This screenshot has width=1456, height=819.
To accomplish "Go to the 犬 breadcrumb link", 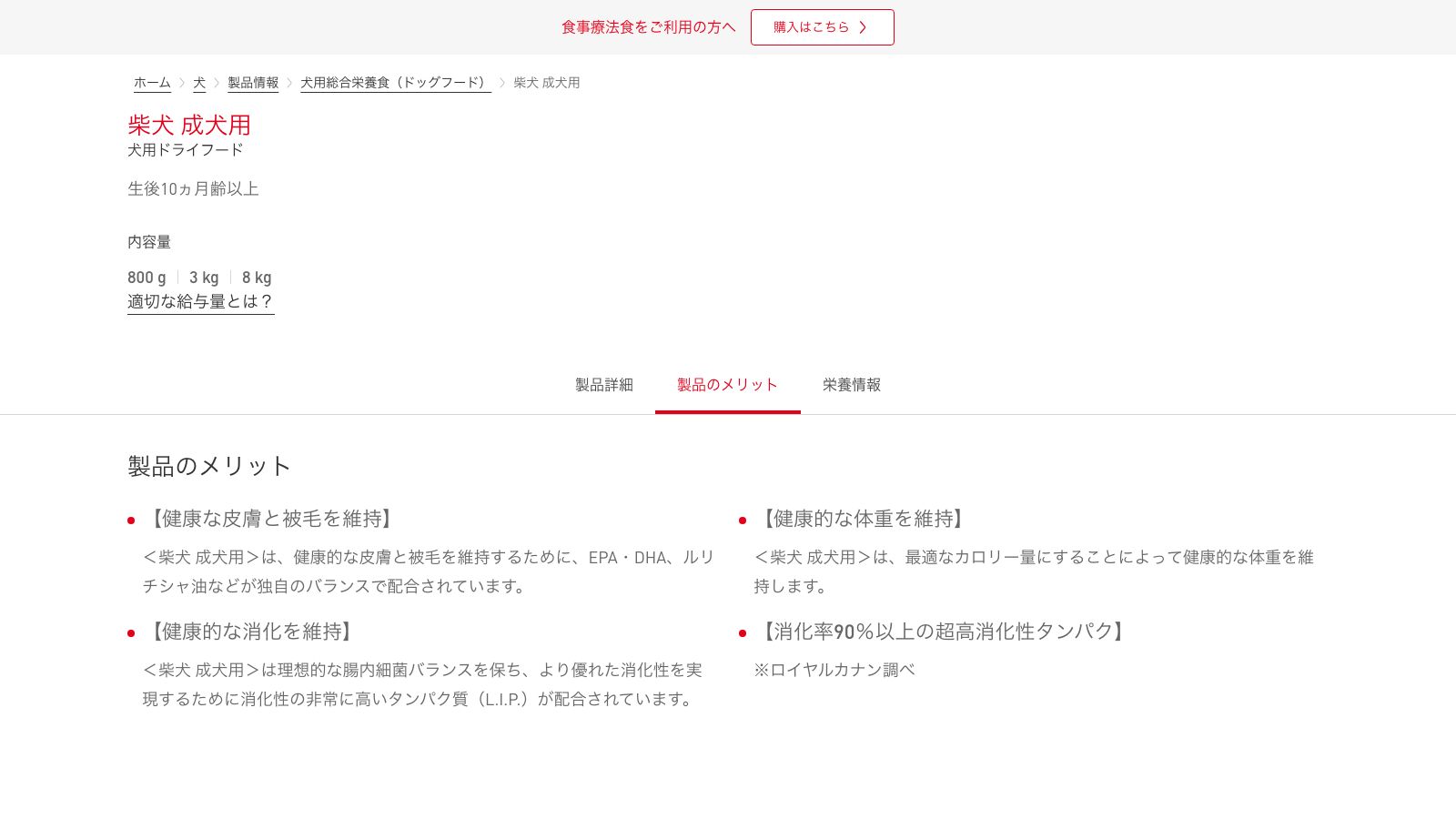I will pyautogui.click(x=199, y=83).
